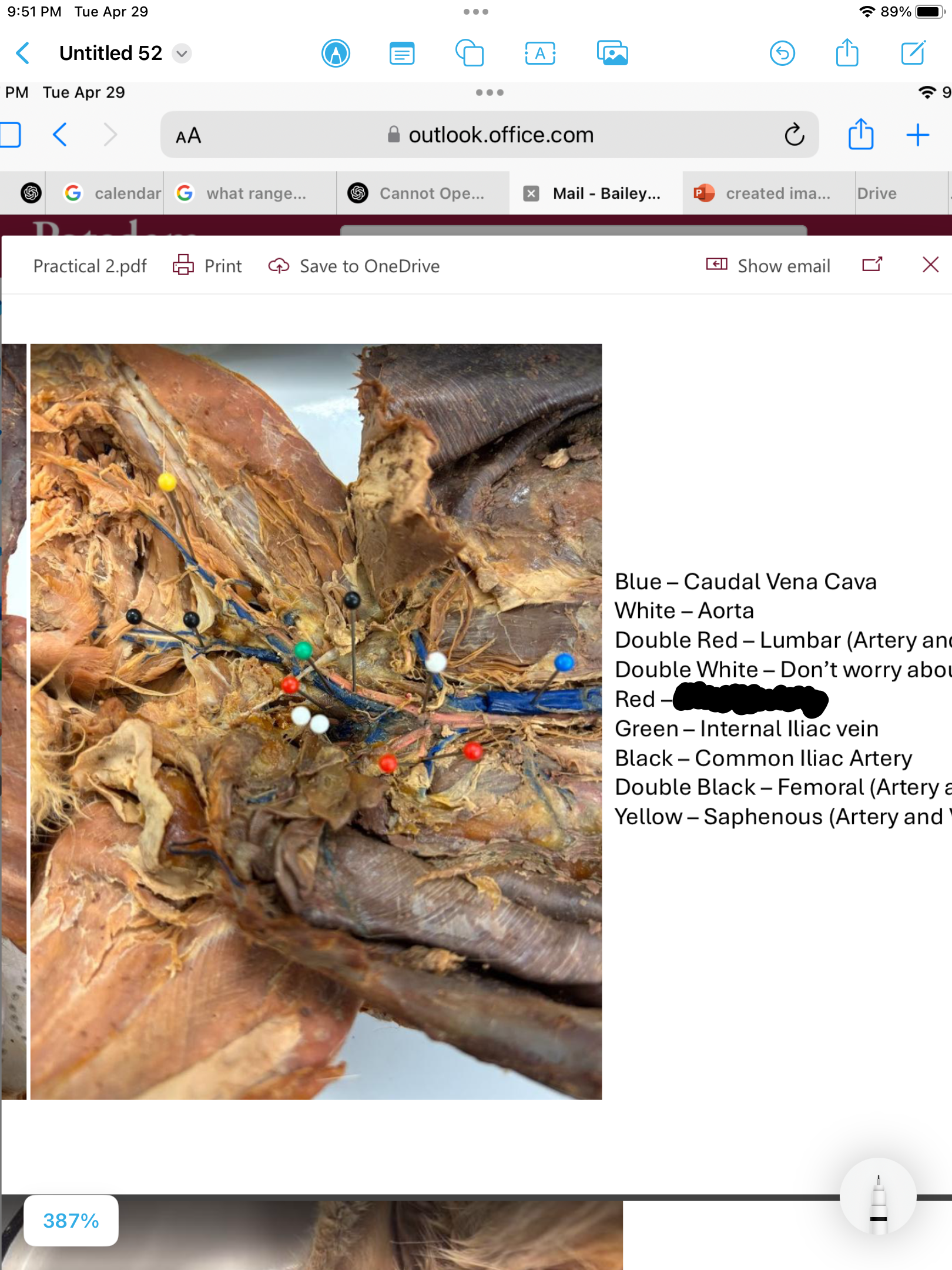952x1270 pixels.
Task: Insert a text note block
Action: 402,54
